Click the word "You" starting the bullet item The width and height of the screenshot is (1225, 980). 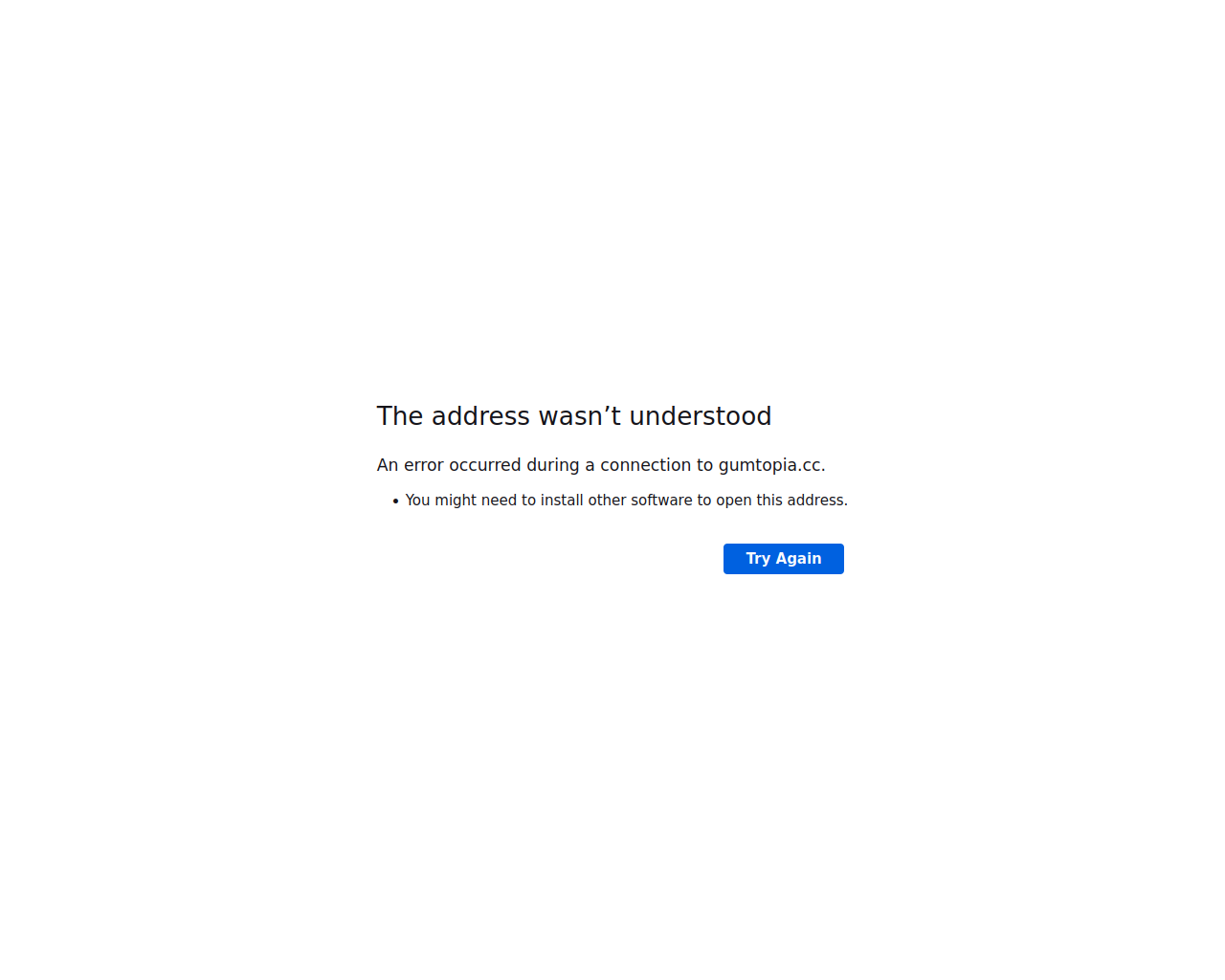click(418, 501)
